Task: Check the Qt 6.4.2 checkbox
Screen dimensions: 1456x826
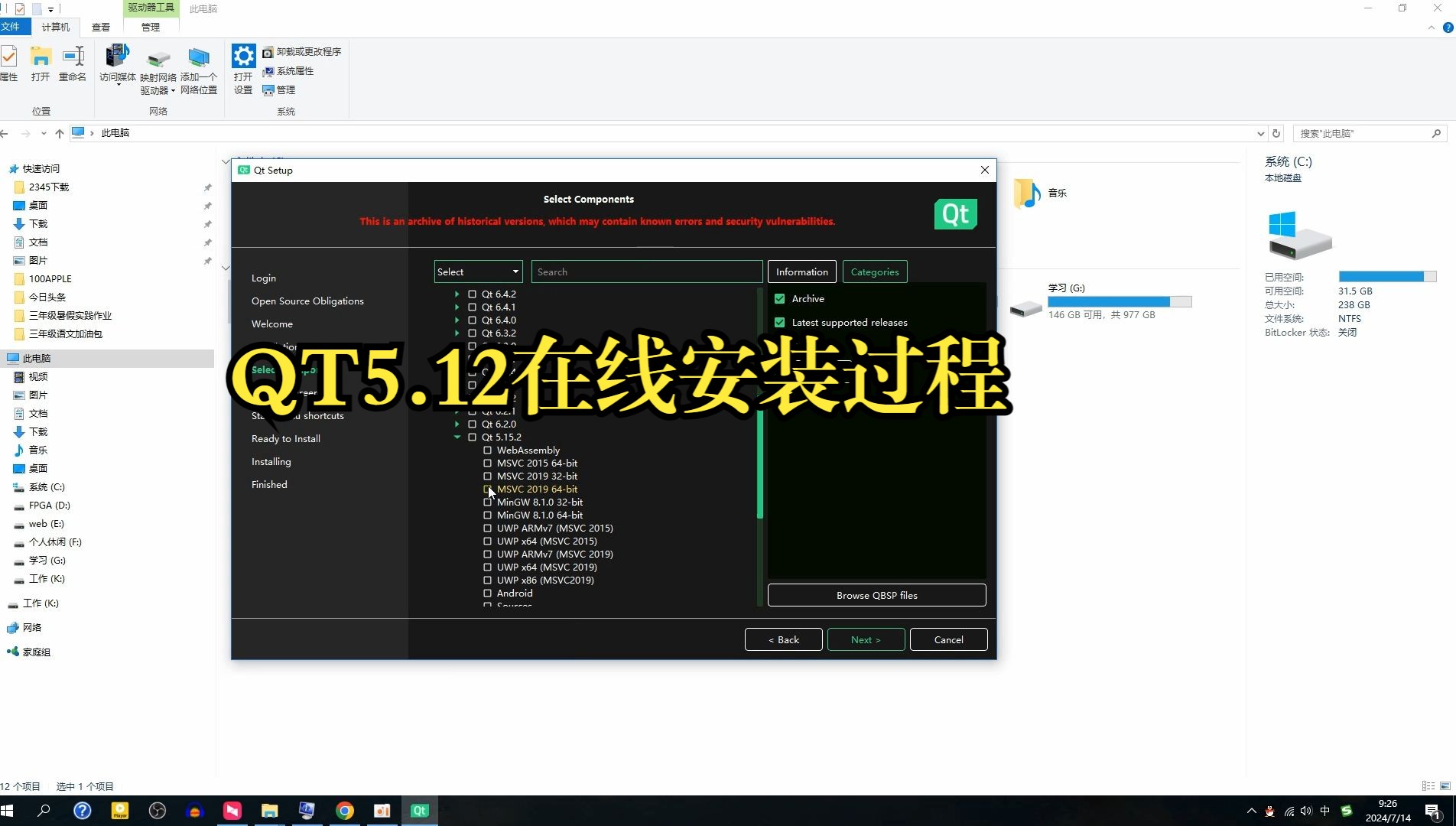Action: click(472, 294)
